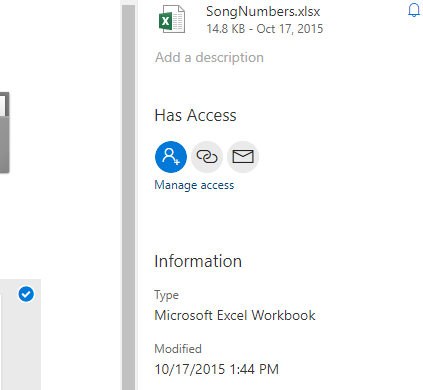Click the Modified label

pyautogui.click(x=178, y=349)
